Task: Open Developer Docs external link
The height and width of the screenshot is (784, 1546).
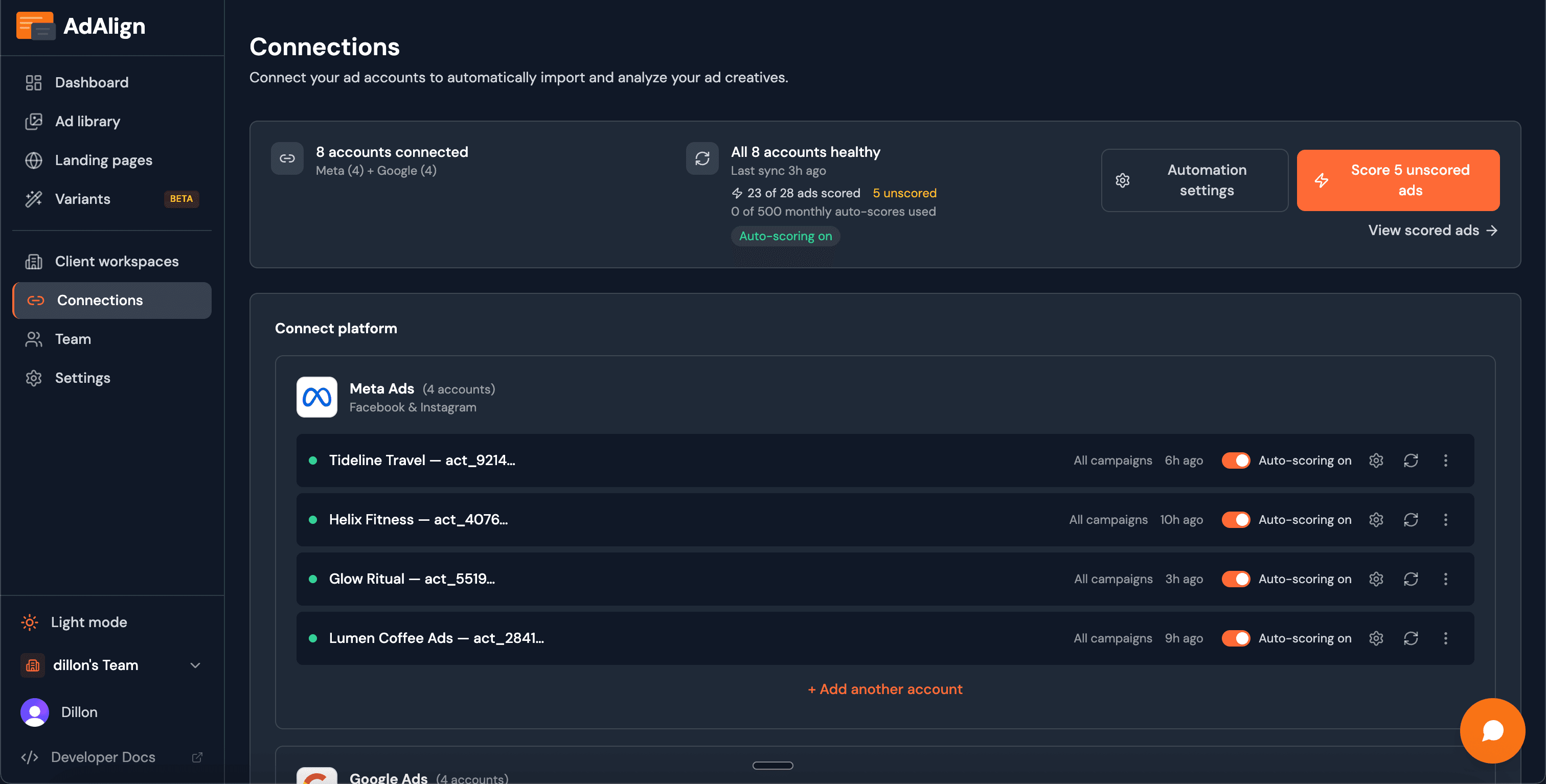Action: pos(111,757)
